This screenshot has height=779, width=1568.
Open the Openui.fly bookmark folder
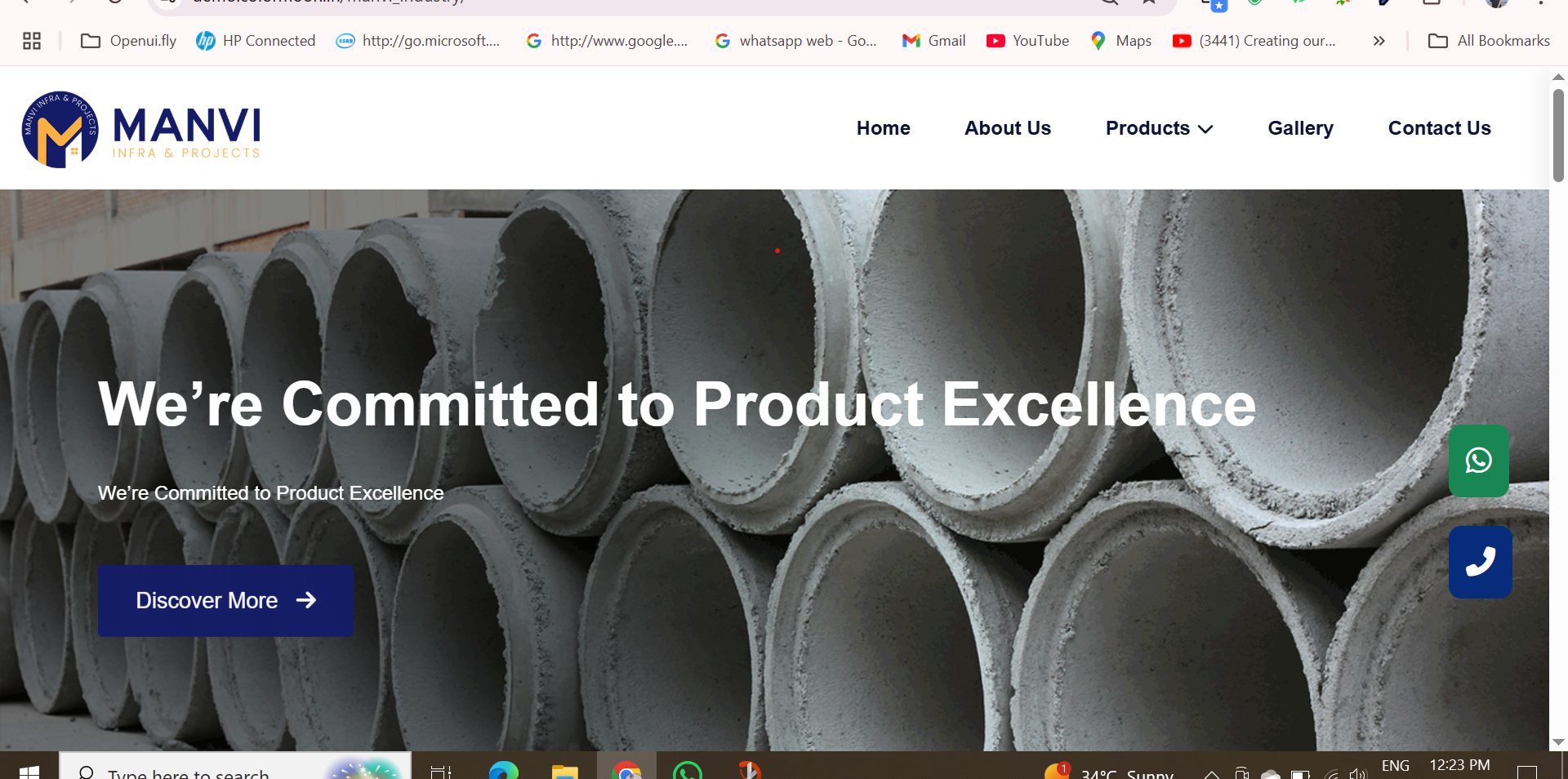tap(129, 41)
